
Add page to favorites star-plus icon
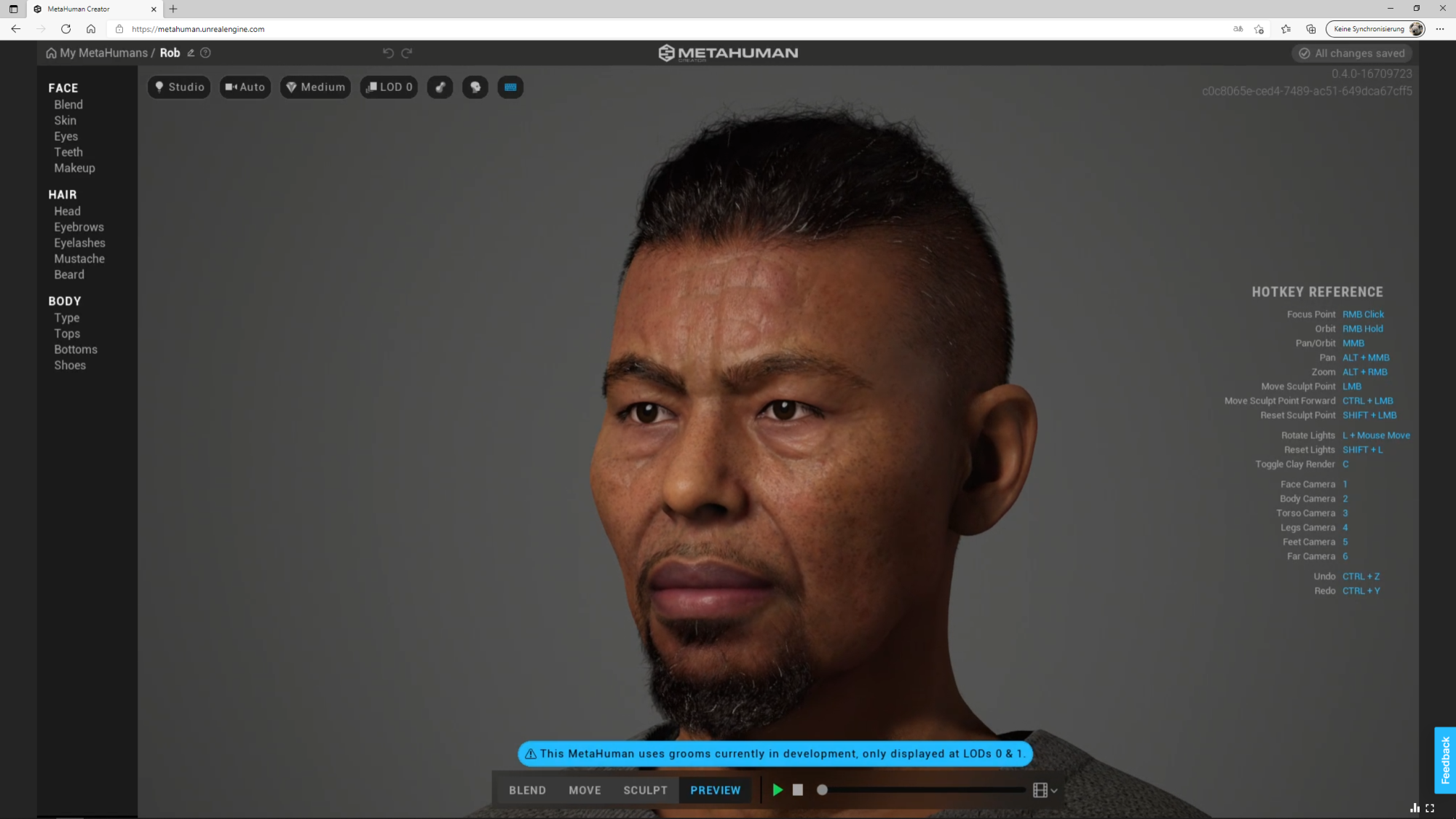click(1259, 29)
